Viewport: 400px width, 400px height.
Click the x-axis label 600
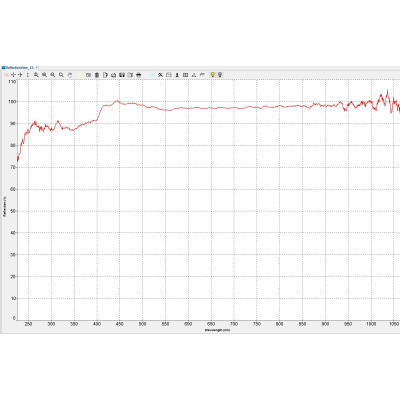coord(188,324)
